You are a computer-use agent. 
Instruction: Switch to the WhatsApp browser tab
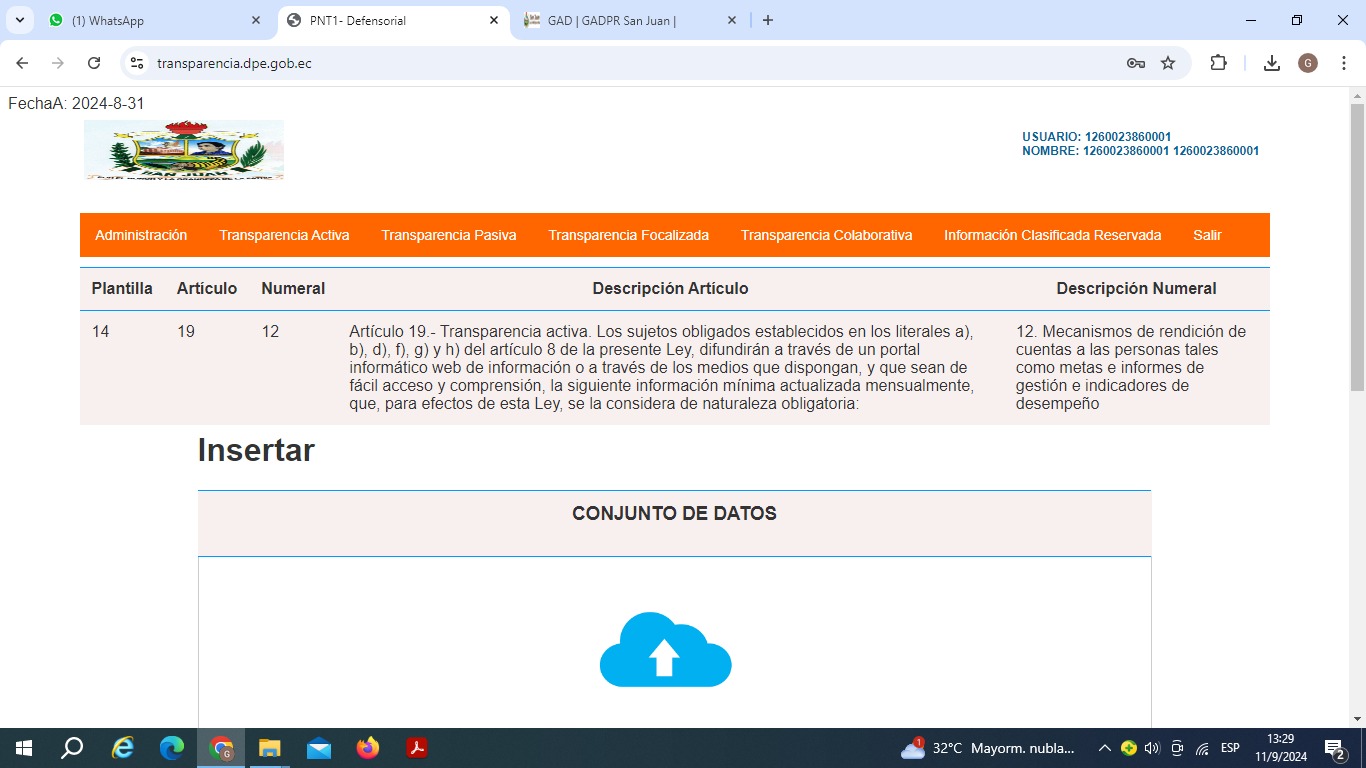click(x=150, y=20)
